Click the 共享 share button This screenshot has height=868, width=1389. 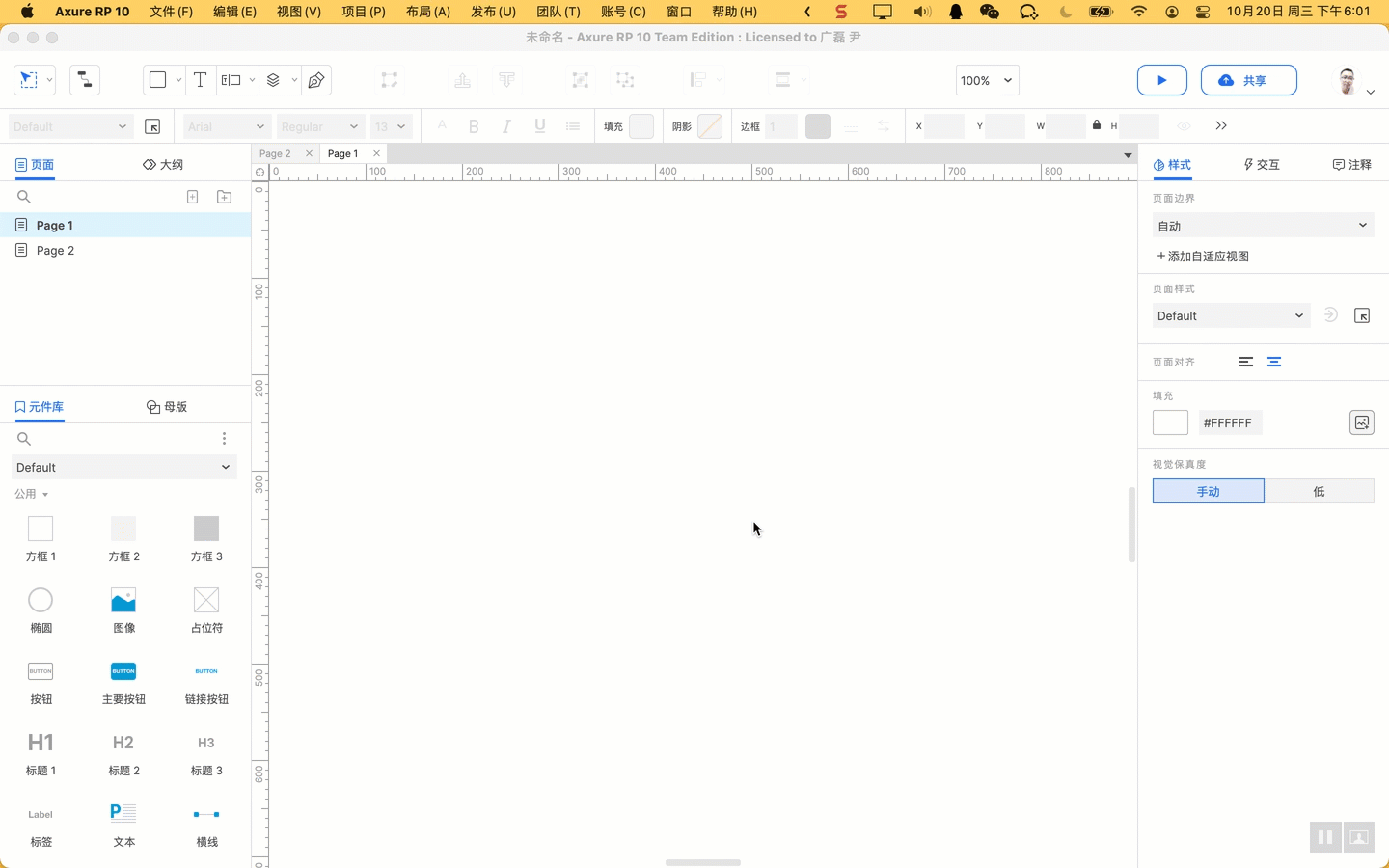[1248, 80]
